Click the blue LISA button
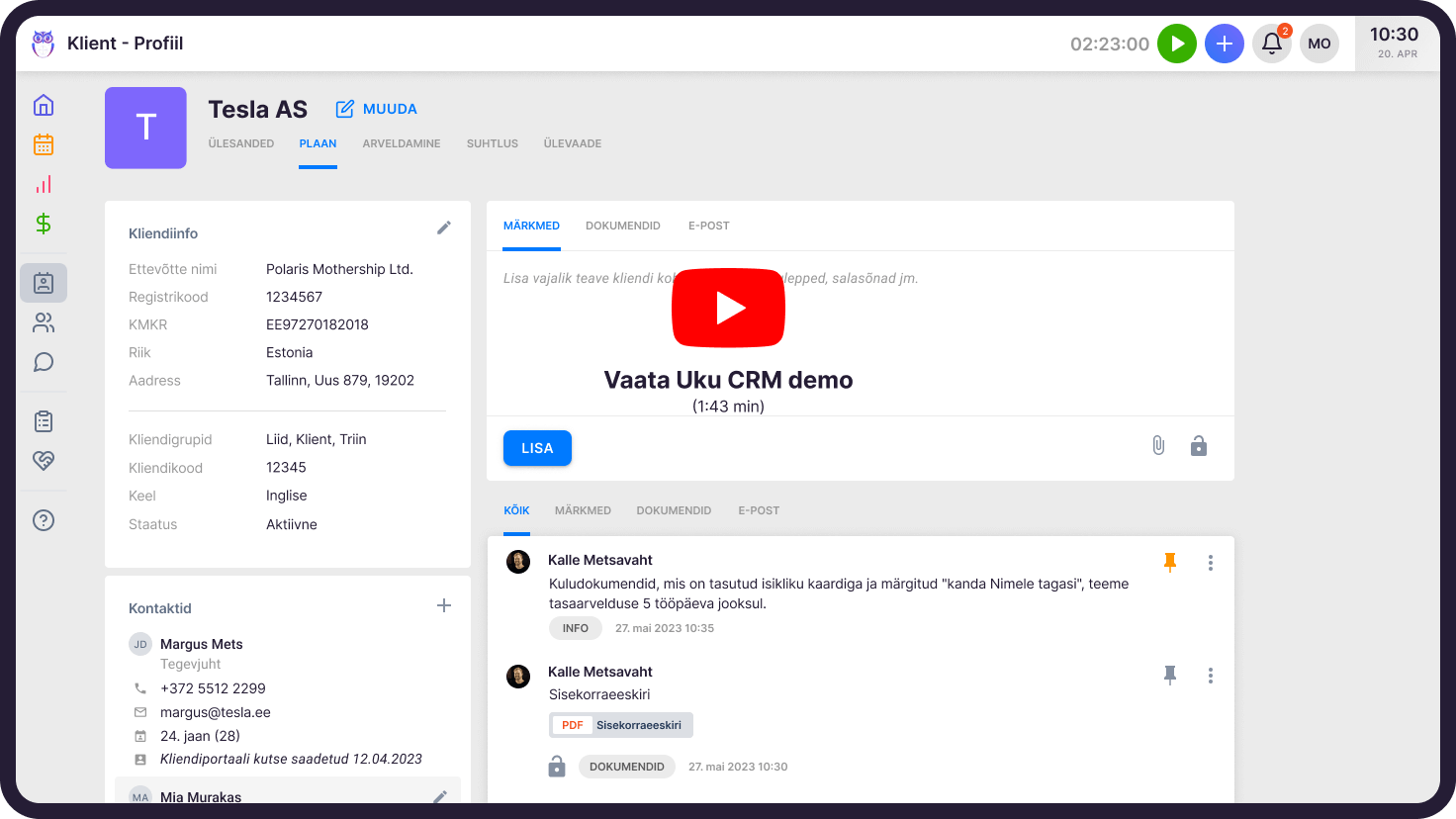Viewport: 1456px width, 819px height. (537, 448)
